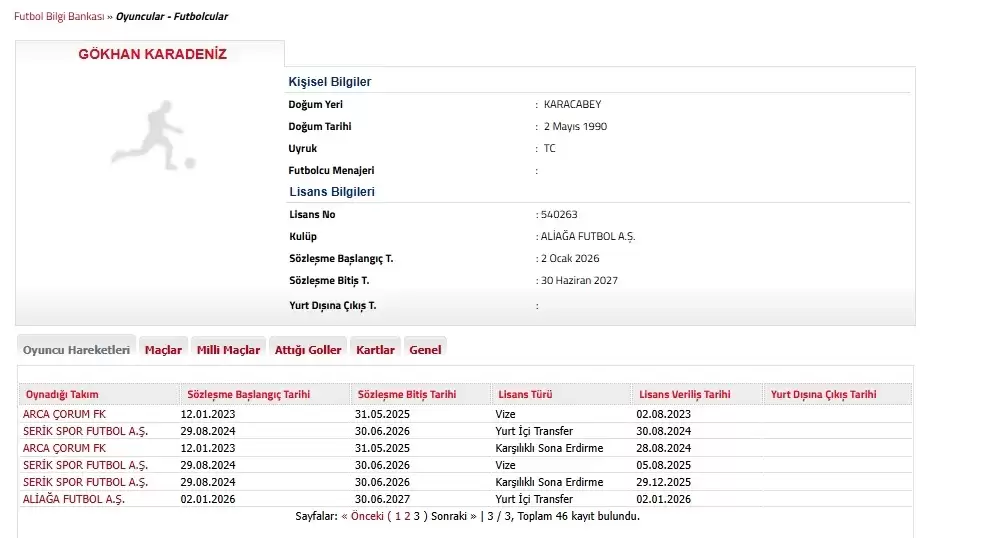Open ARCA ÇORUM FK in the Vize row
The width and height of the screenshot is (992, 538).
click(x=64, y=414)
